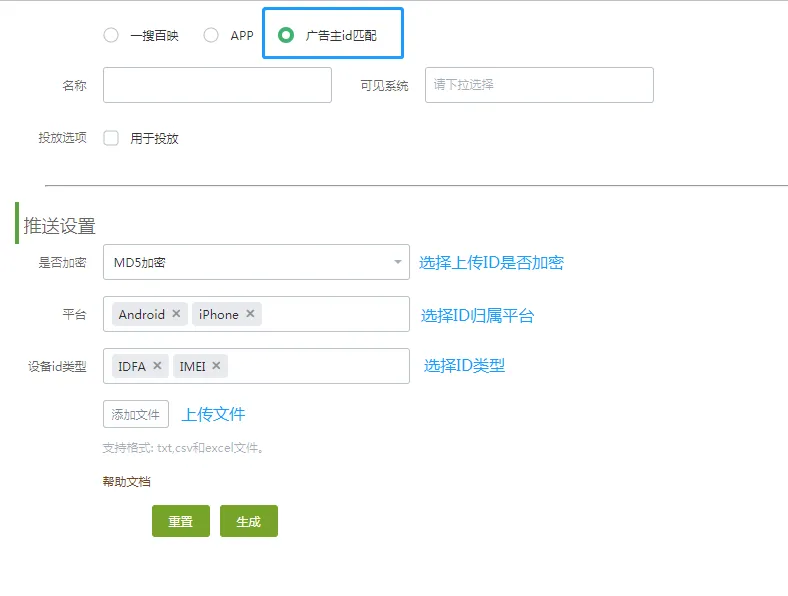Remove the iPhone tag from platform field
The height and width of the screenshot is (596, 788).
point(250,314)
